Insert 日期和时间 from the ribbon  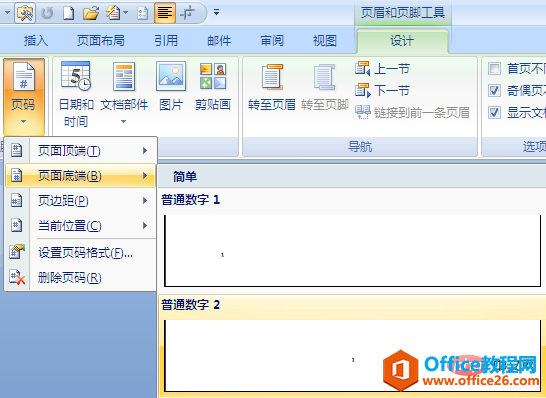pyautogui.click(x=76, y=94)
